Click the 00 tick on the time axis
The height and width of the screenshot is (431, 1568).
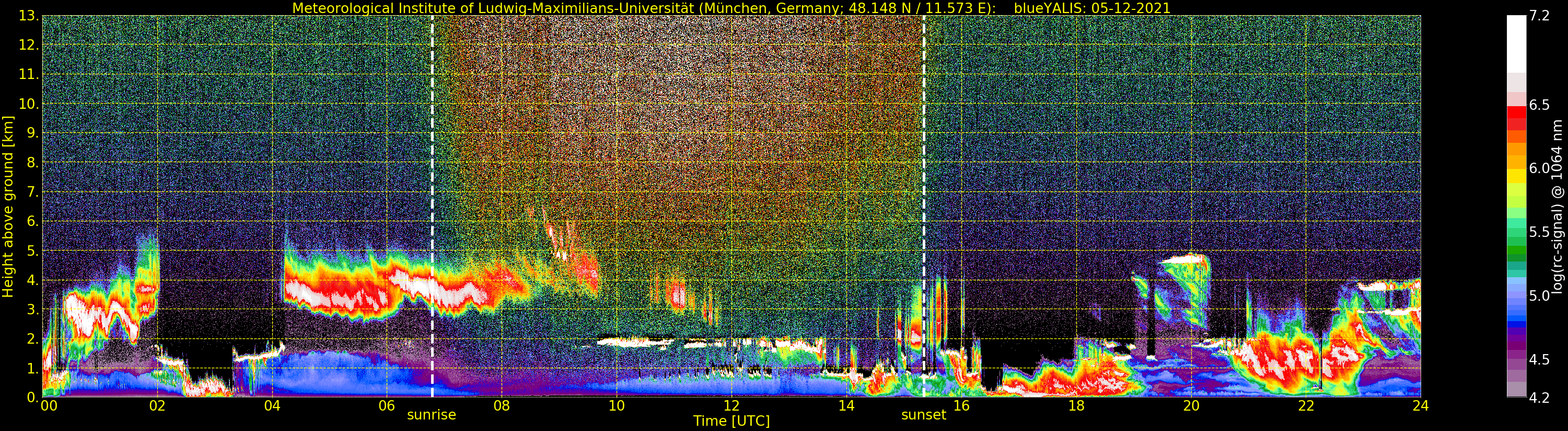coord(48,406)
